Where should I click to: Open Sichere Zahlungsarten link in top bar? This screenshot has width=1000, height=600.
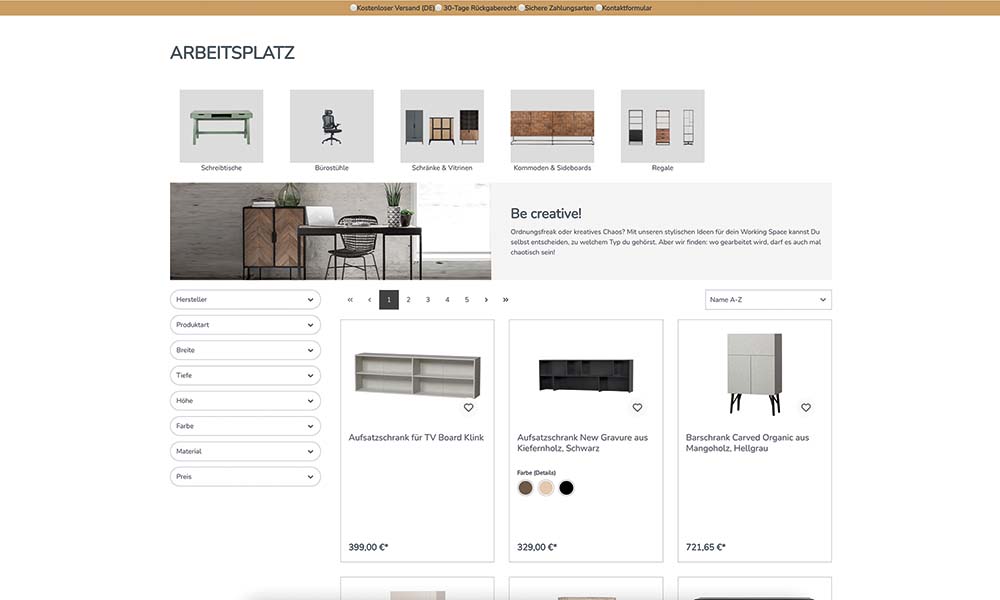(x=559, y=8)
